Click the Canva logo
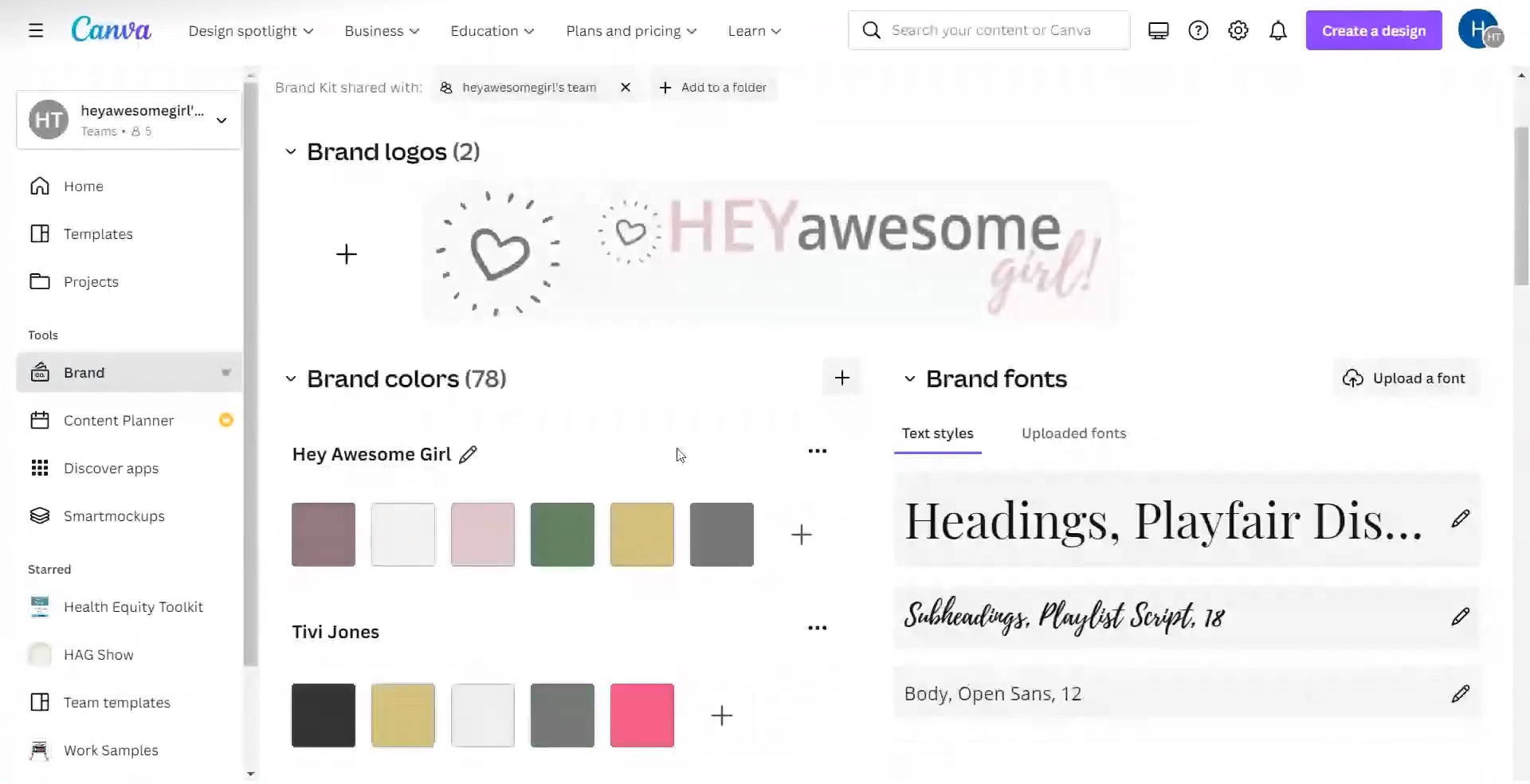Viewport: 1530px width, 784px height. [111, 30]
